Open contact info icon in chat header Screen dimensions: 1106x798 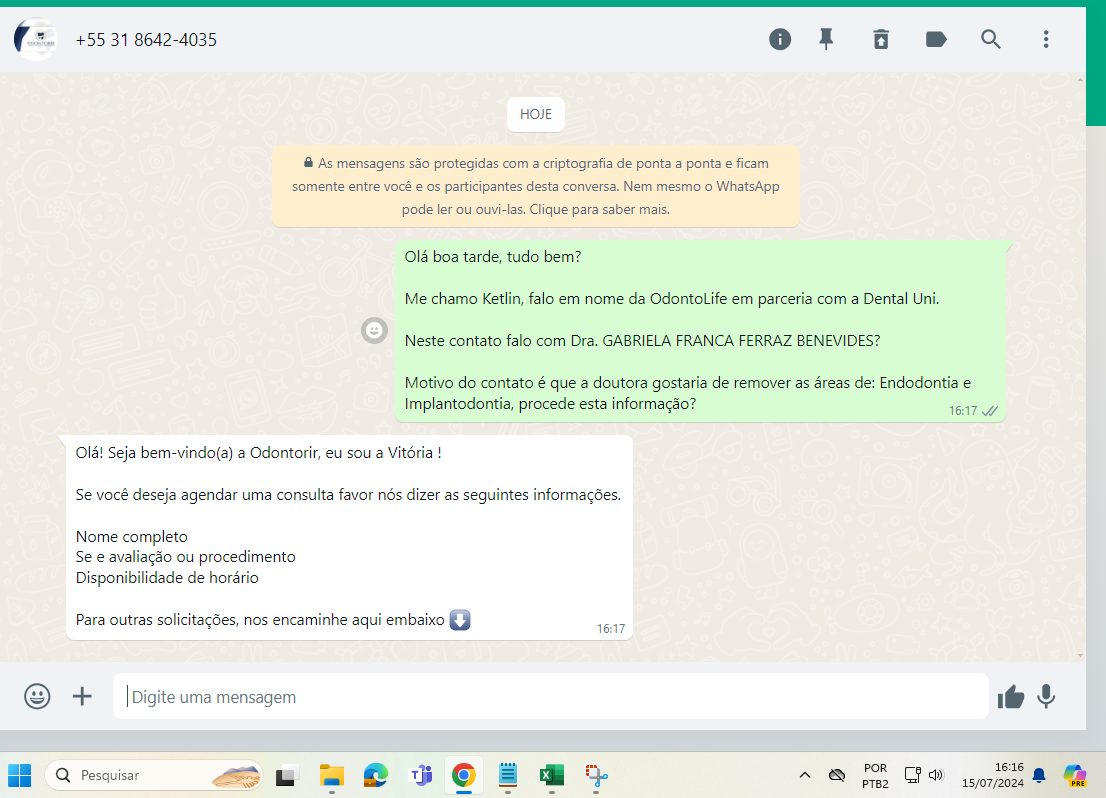(x=779, y=40)
